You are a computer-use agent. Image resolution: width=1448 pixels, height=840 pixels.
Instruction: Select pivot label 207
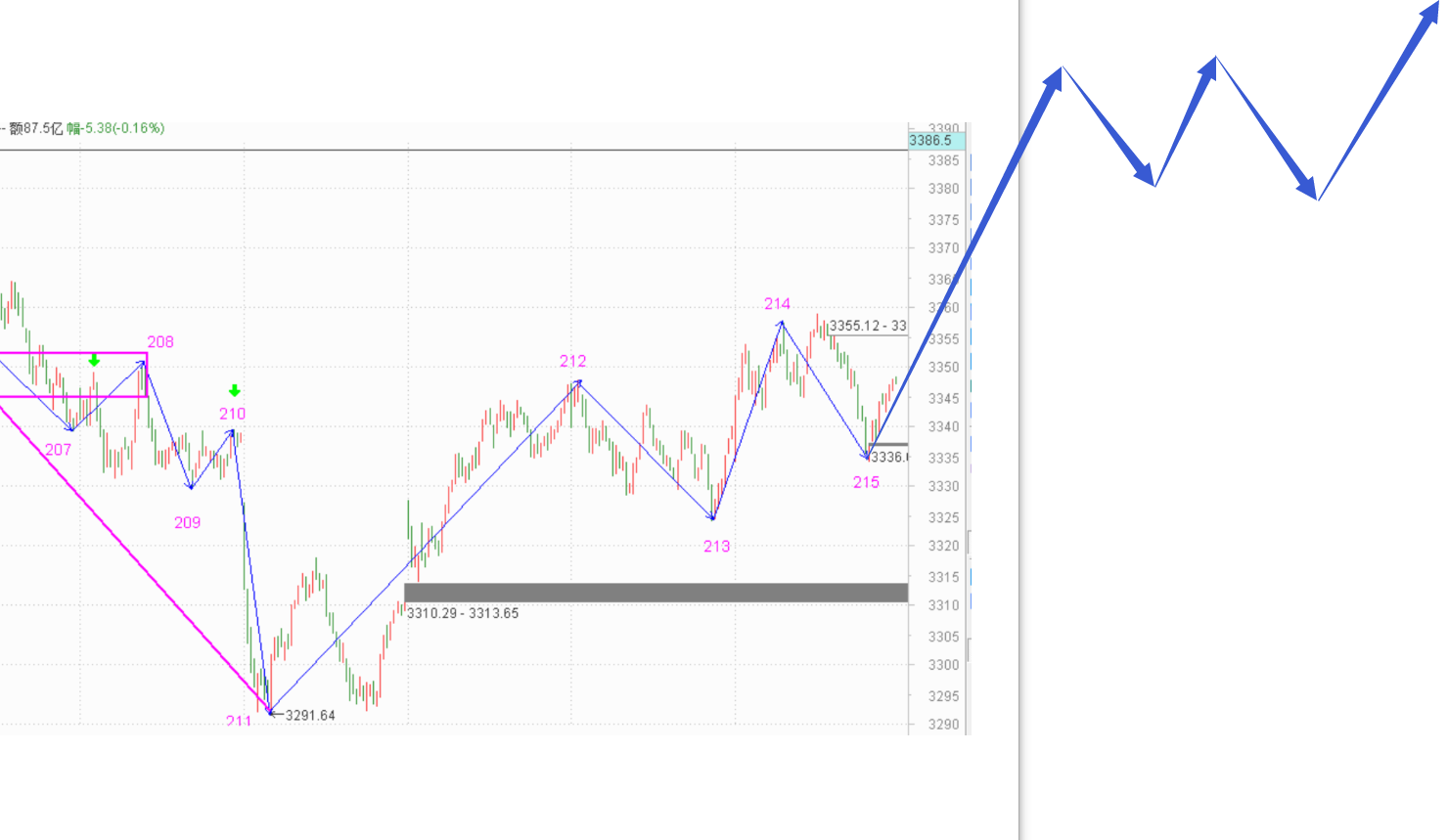[x=58, y=450]
